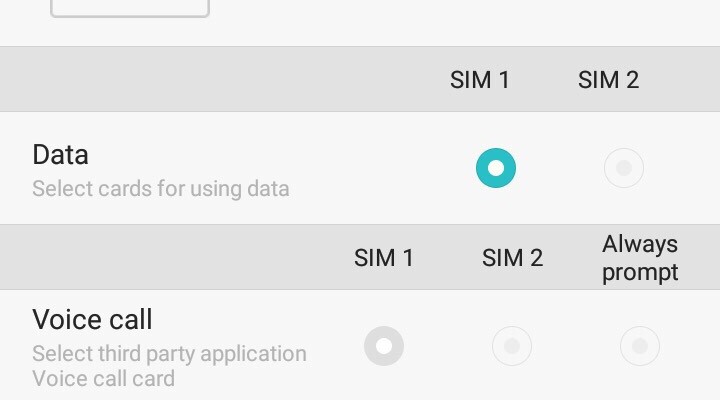This screenshot has width=720, height=400.
Task: Select SIM 2 radio button for Data
Action: coord(624,168)
